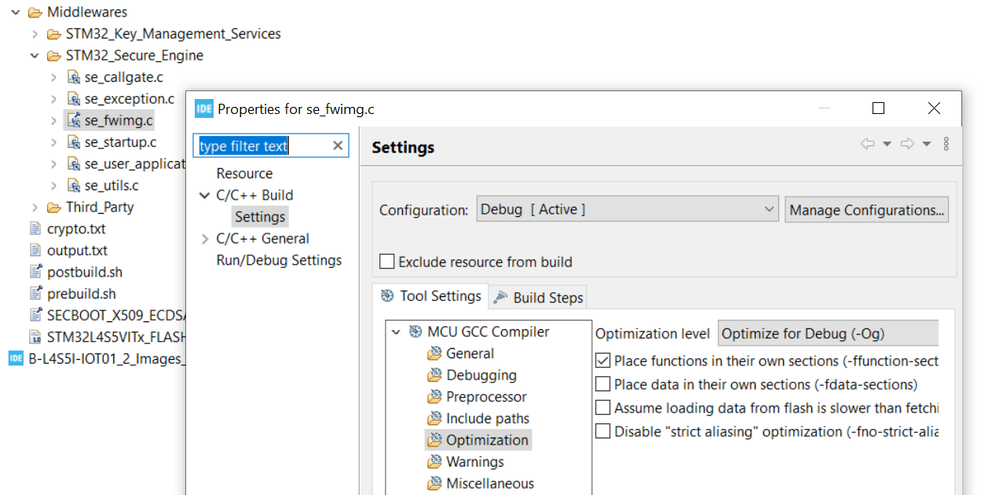Expand C/C++ General tree chevron

pyautogui.click(x=205, y=239)
